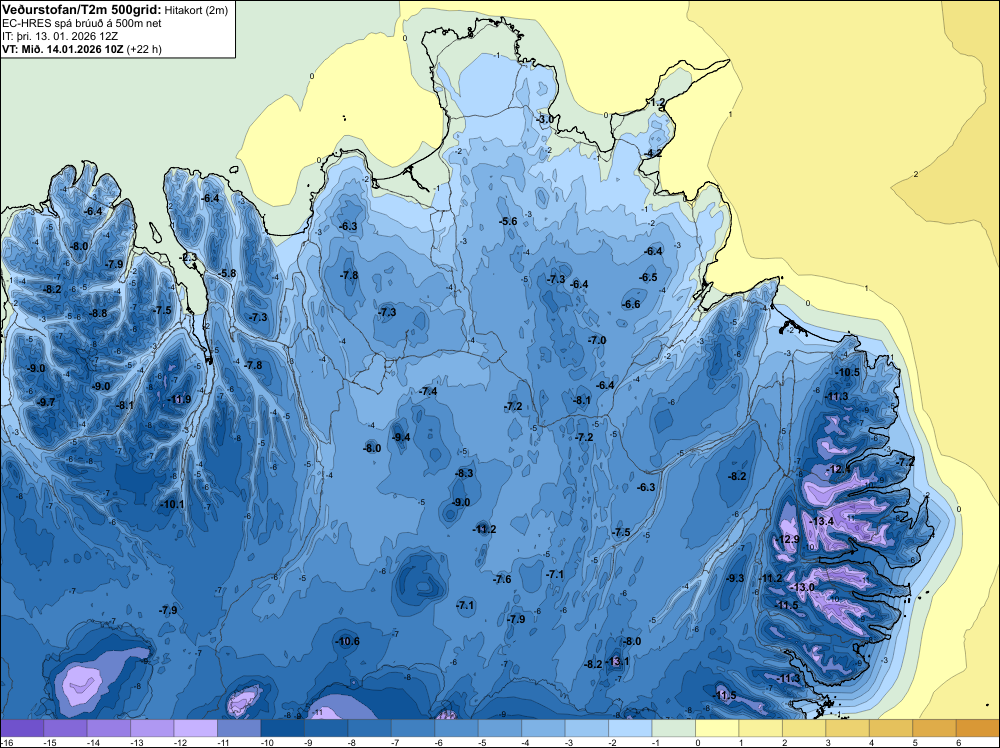This screenshot has width=1000, height=748.
Task: Click the legend color between -16 and -15
Action: click(22, 728)
